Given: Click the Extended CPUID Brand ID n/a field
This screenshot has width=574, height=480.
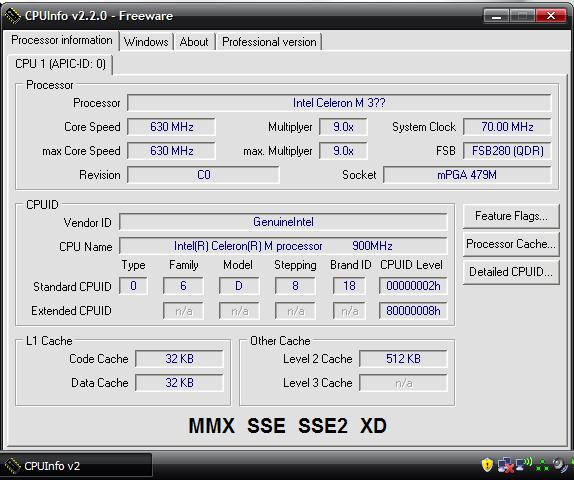Looking at the screenshot, I should 349,311.
